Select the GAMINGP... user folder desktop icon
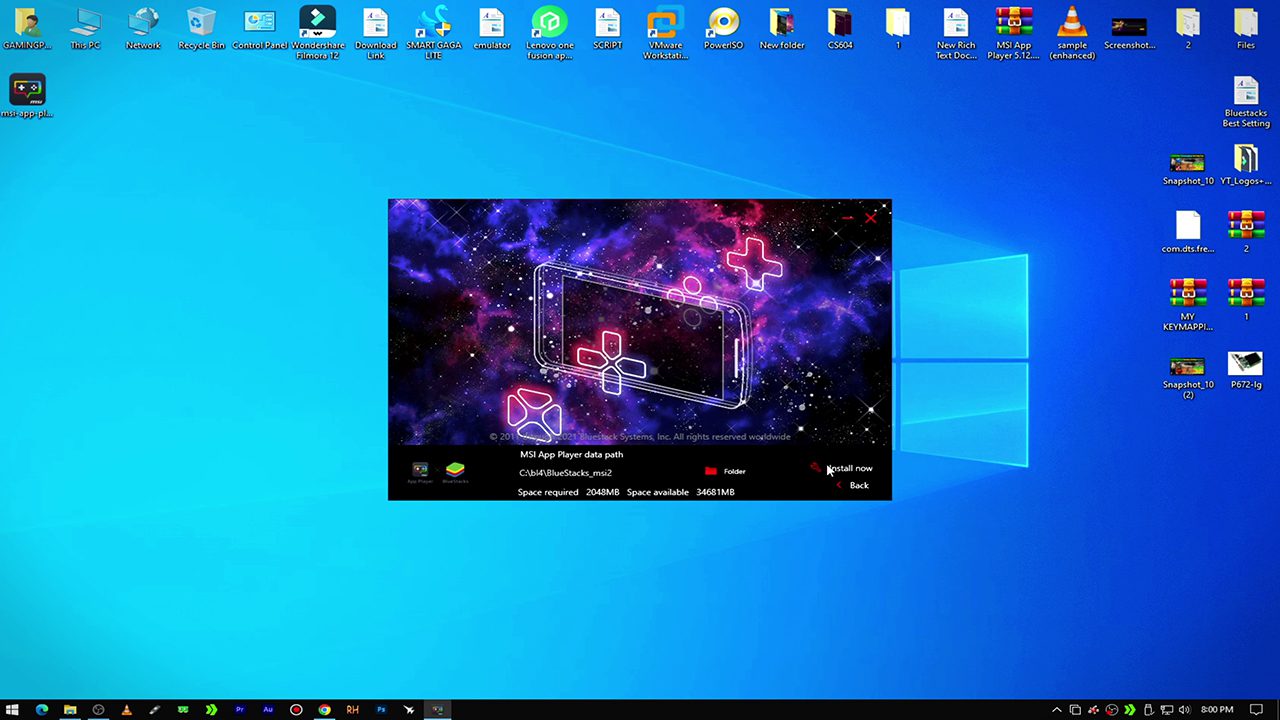Image resolution: width=1280 pixels, height=720 pixels. tap(27, 29)
